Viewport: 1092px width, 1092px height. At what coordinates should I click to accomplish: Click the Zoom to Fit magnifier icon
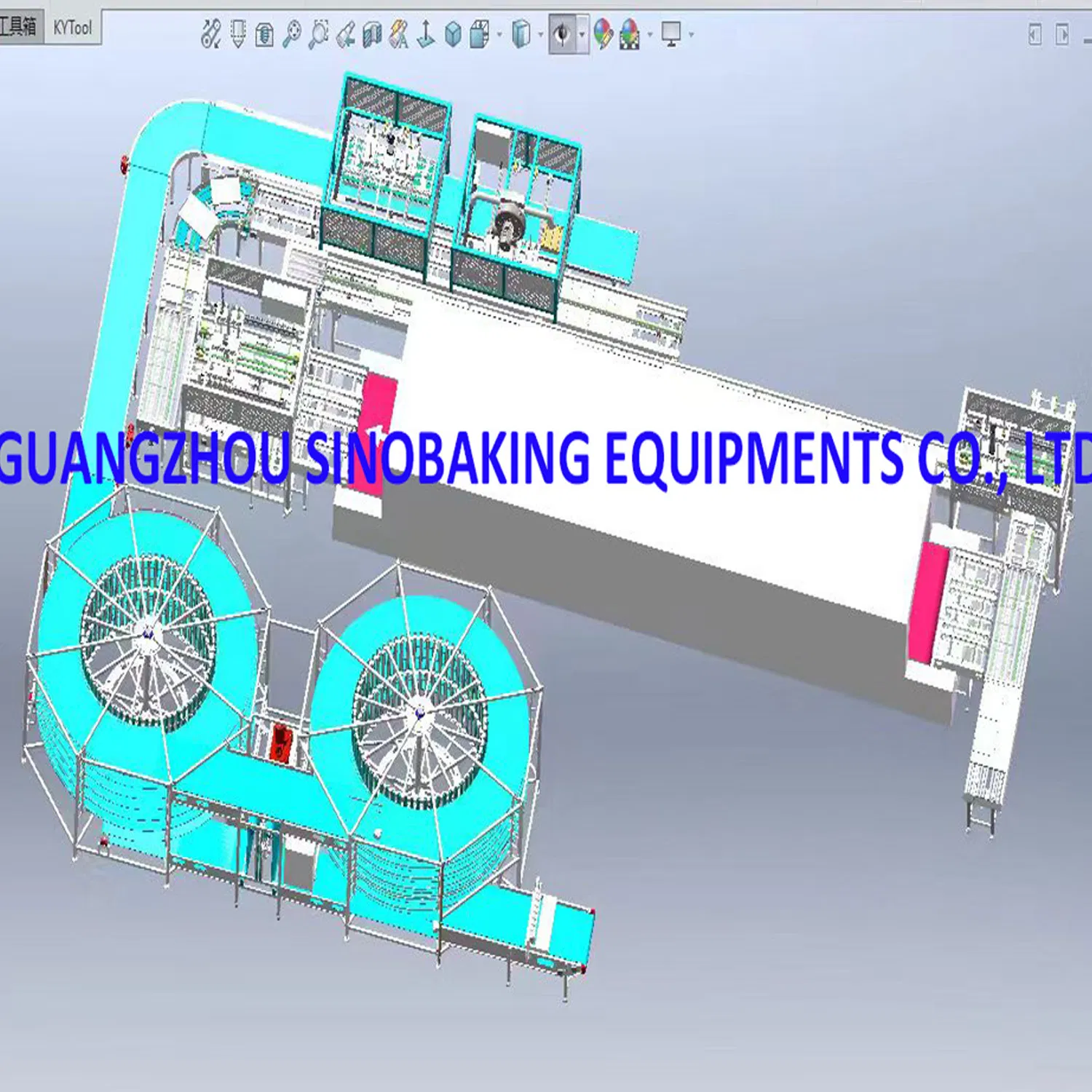pyautogui.click(x=292, y=34)
